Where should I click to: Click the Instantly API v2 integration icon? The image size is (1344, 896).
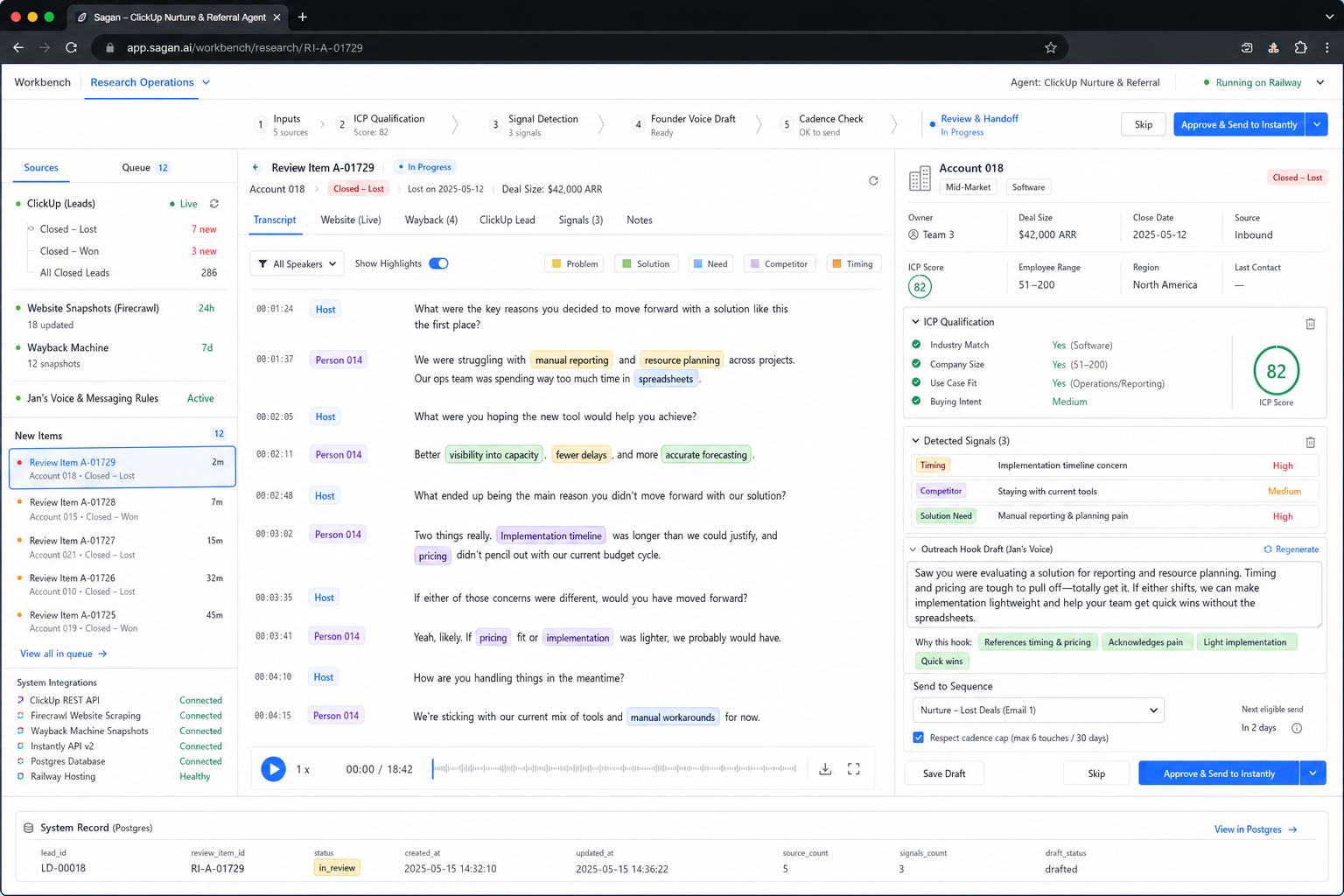coord(20,746)
